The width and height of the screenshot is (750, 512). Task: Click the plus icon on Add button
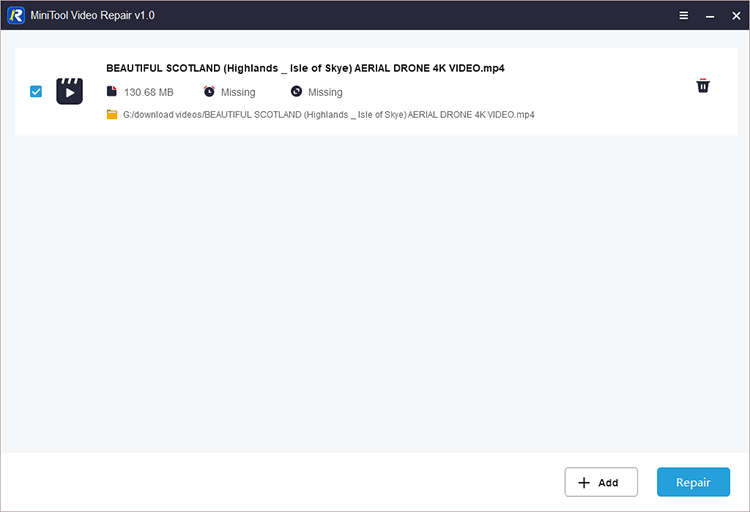585,482
